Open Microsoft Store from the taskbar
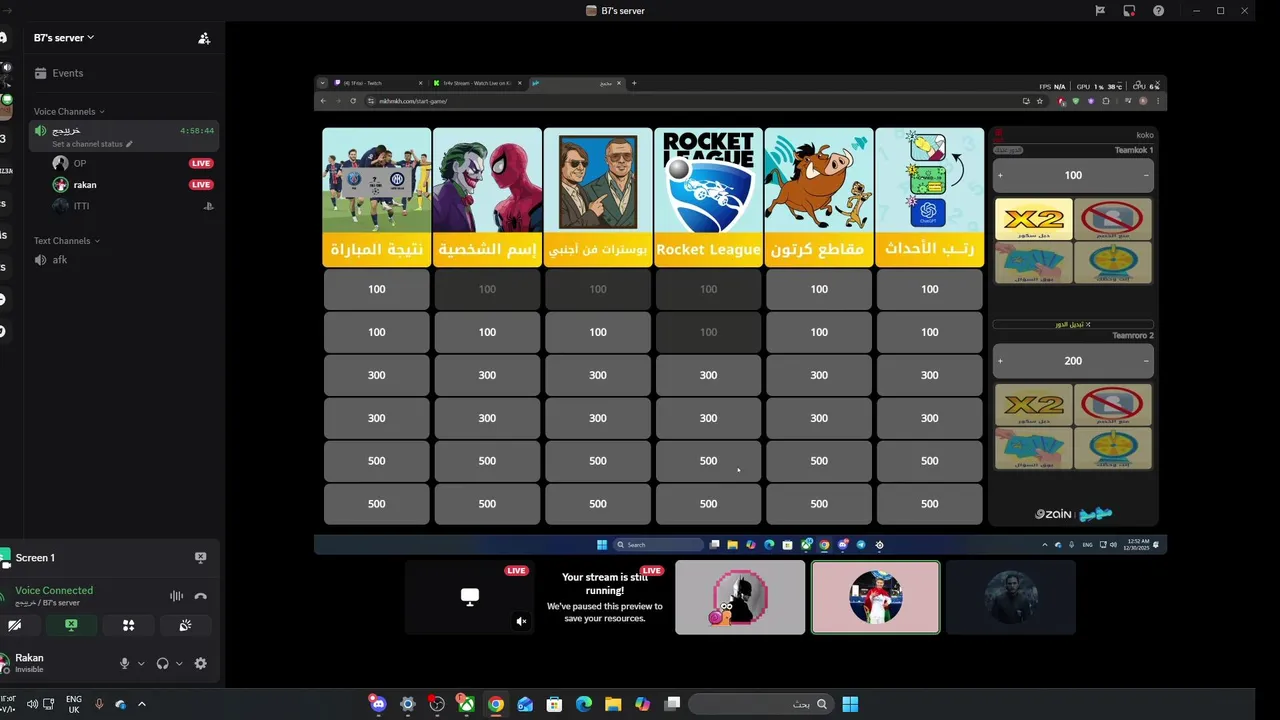The height and width of the screenshot is (720, 1280). [x=554, y=704]
